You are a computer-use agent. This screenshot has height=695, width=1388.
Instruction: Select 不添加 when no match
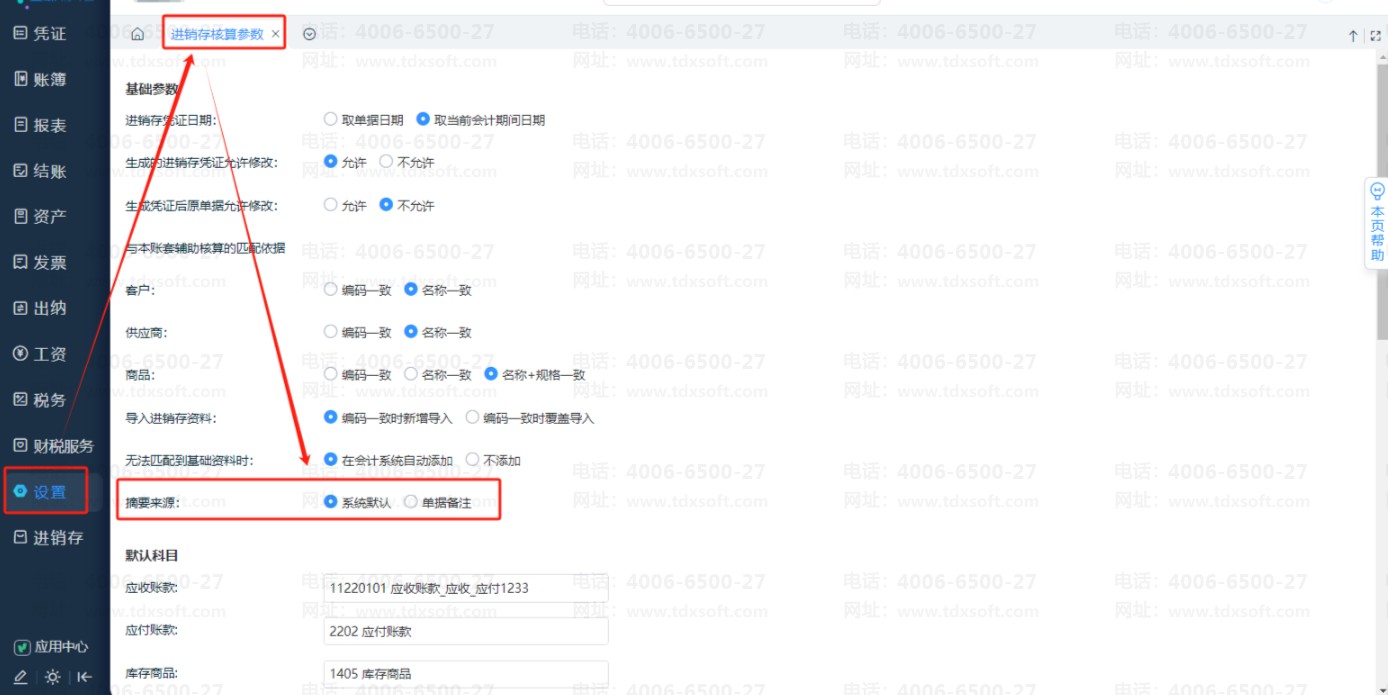pyautogui.click(x=493, y=461)
